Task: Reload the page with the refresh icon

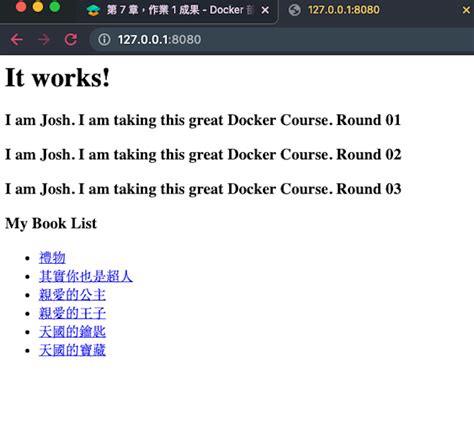Action: [x=71, y=40]
